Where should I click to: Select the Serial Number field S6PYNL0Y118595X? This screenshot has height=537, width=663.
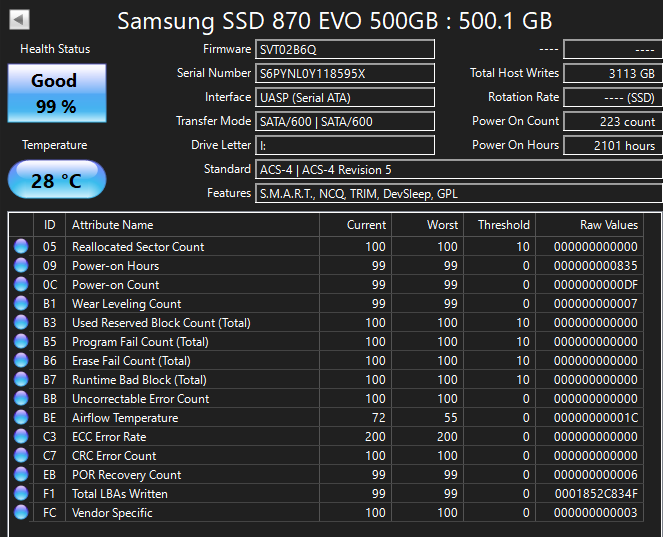point(345,74)
